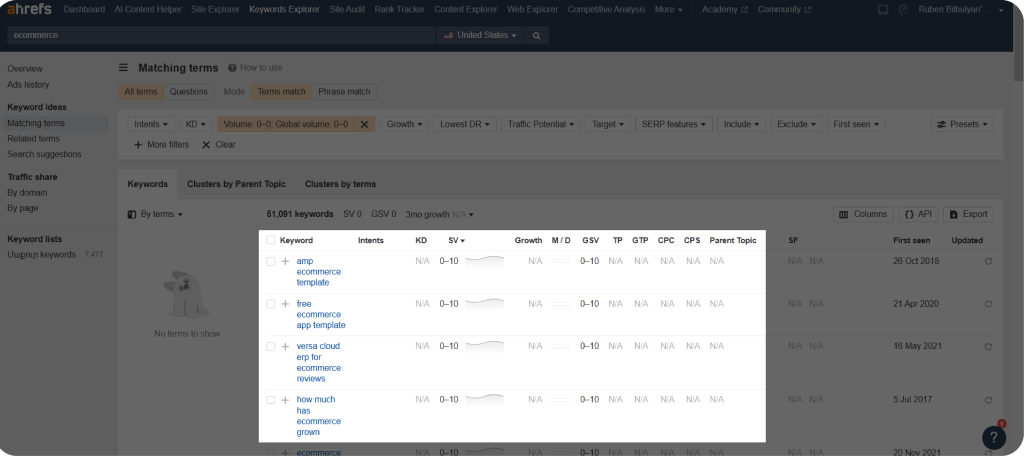Open the SERP features filter dropdown
This screenshot has height=456, width=1024.
(673, 125)
